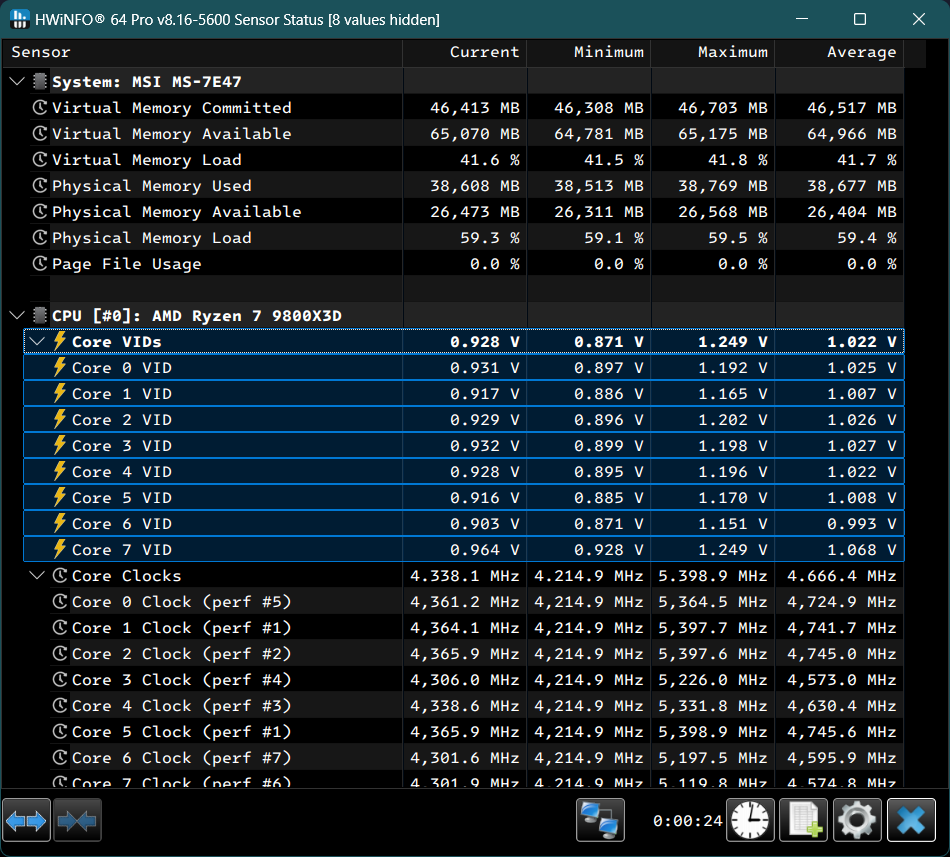Collapse the Core VIDs subgroup
The height and width of the screenshot is (857, 950).
37,341
